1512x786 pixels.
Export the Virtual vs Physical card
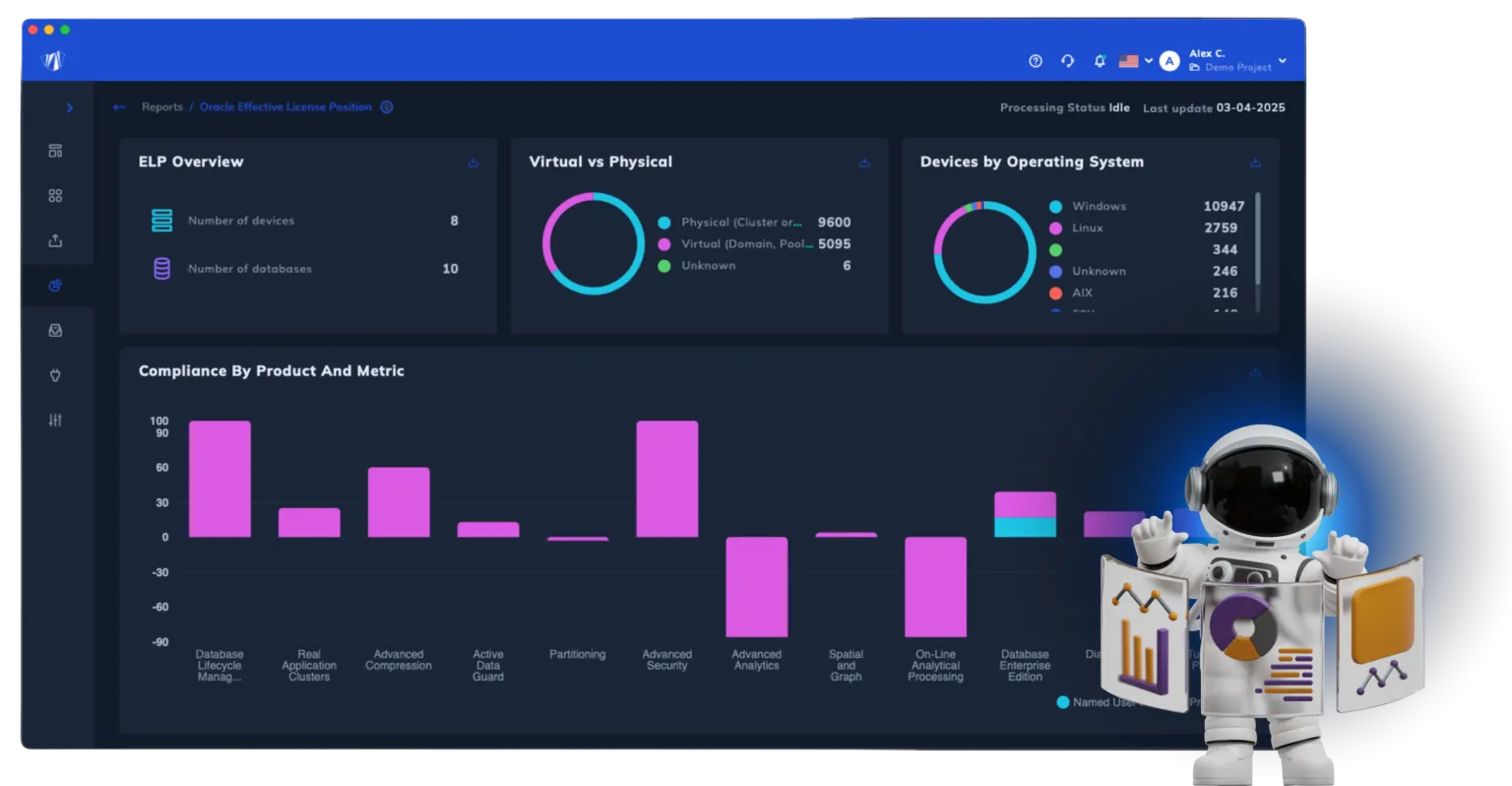[x=864, y=163]
